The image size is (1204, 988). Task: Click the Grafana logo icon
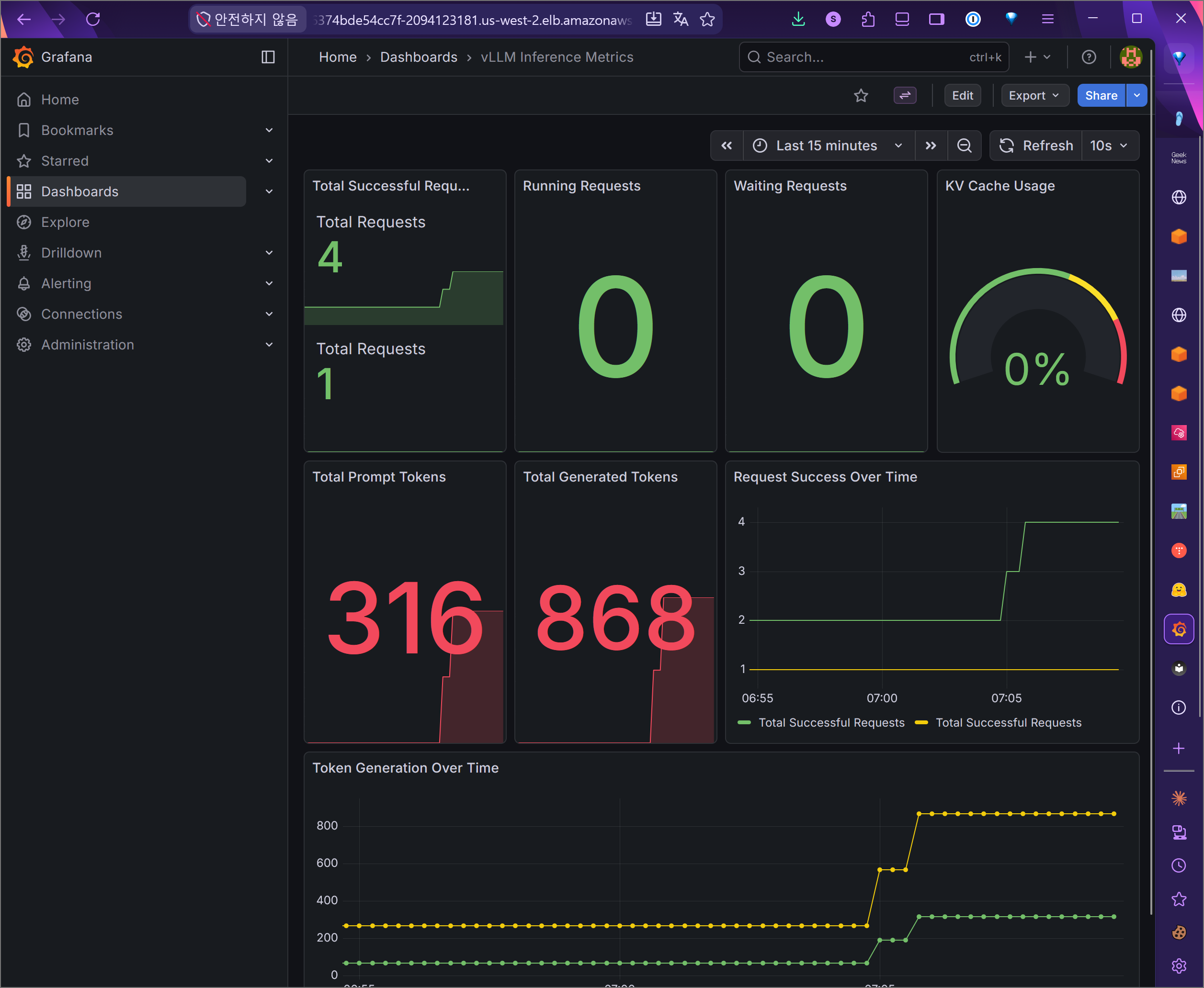[23, 57]
